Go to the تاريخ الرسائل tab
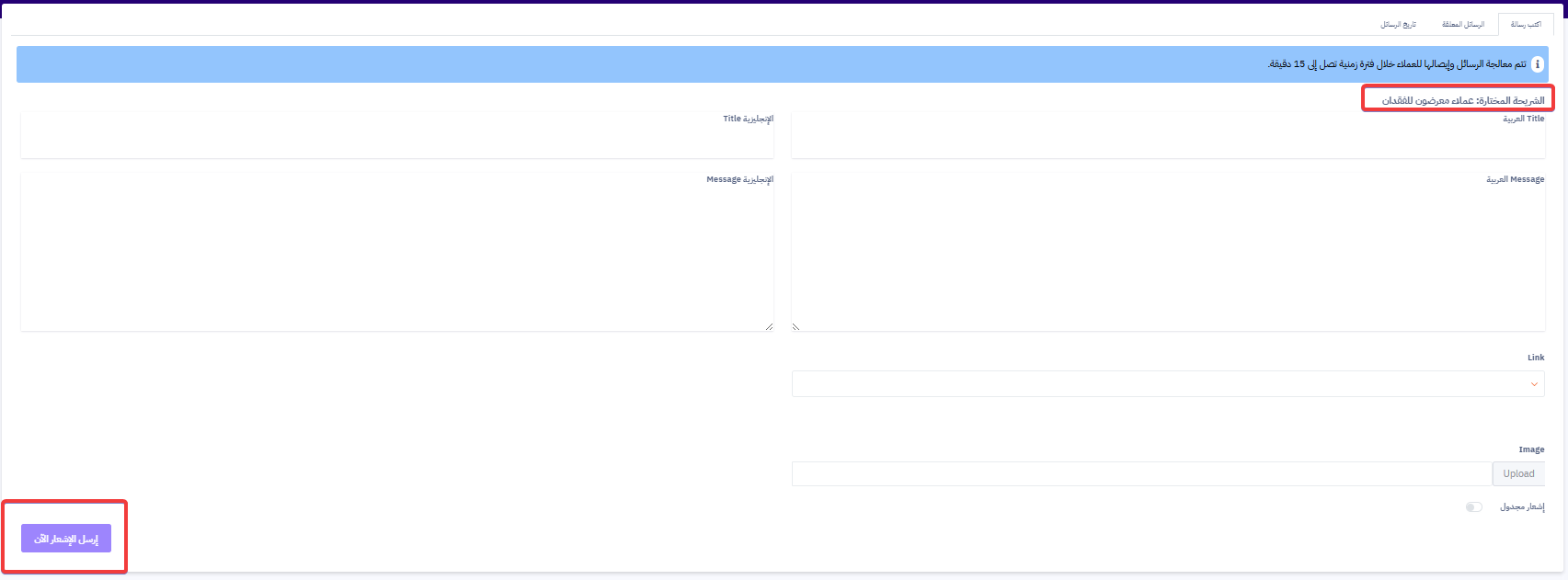Viewport: 1568px width, 580px height. tap(1398, 25)
